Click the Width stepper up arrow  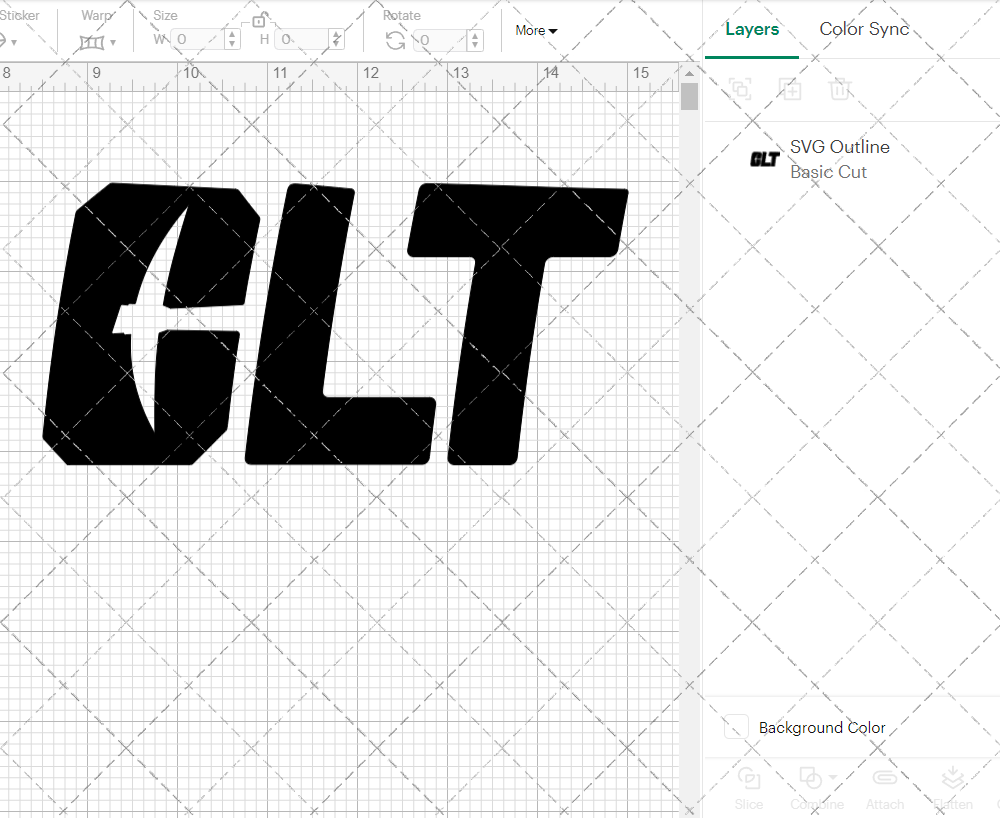point(231,35)
